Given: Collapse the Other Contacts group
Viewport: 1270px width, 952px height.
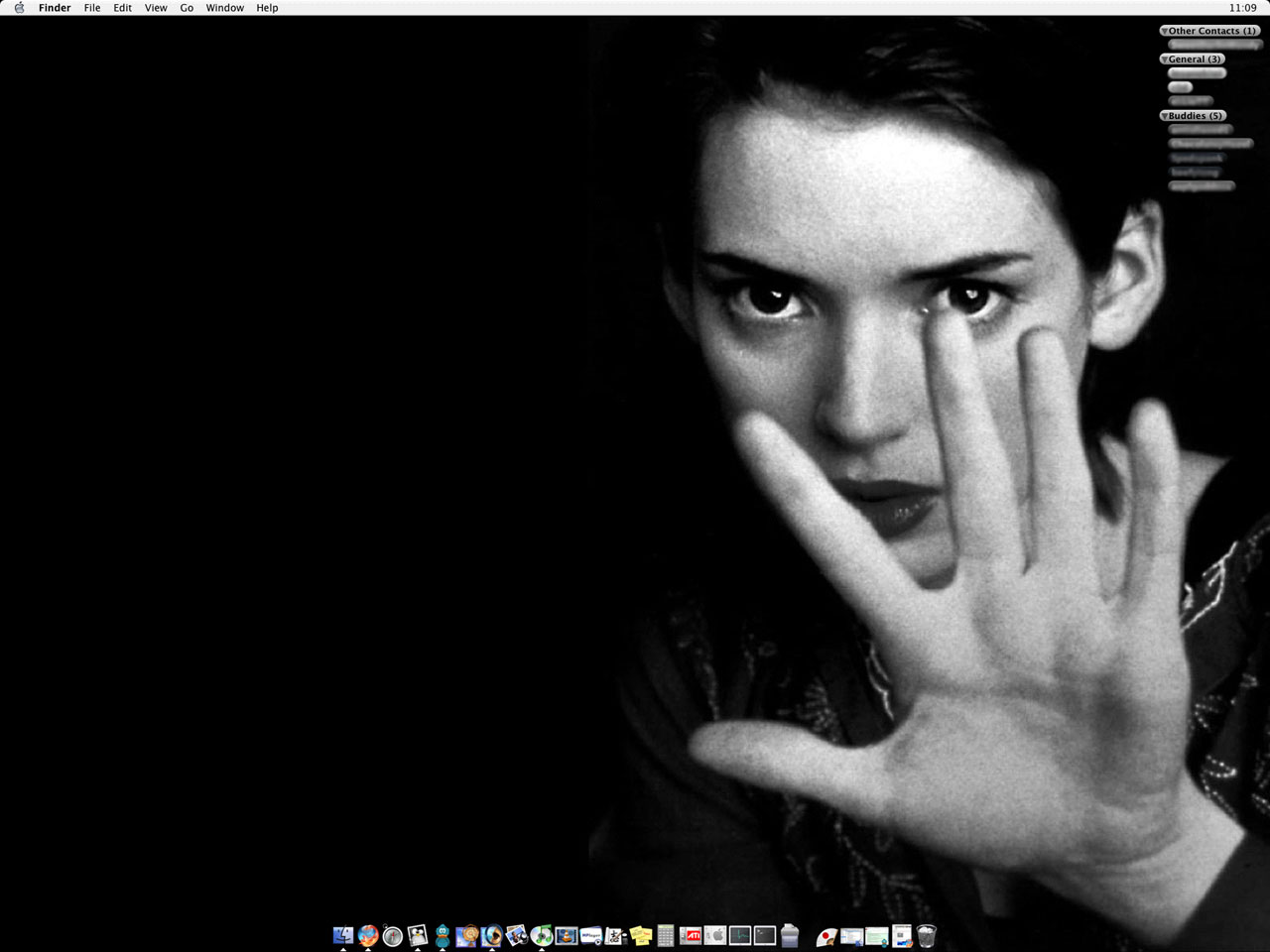Looking at the screenshot, I should click(1164, 31).
